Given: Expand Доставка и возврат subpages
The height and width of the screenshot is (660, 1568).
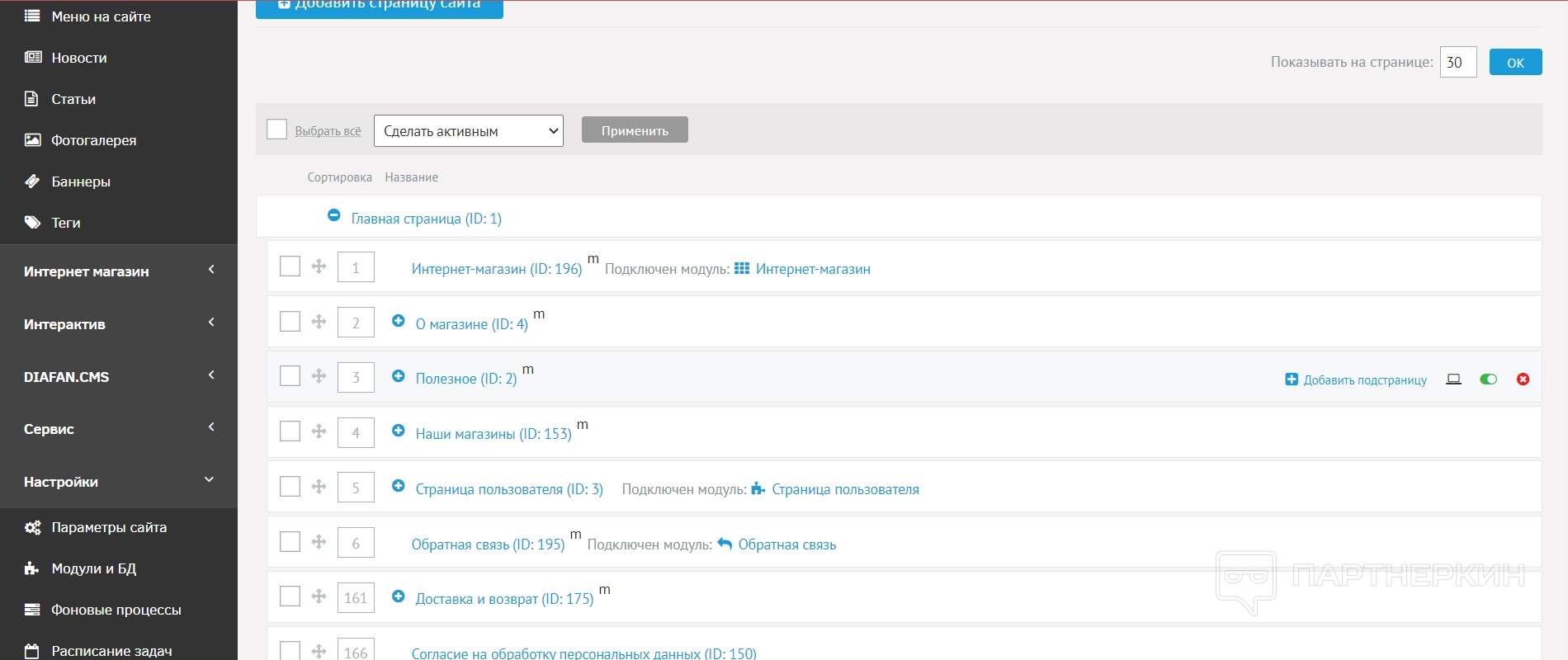Looking at the screenshot, I should coord(399,596).
